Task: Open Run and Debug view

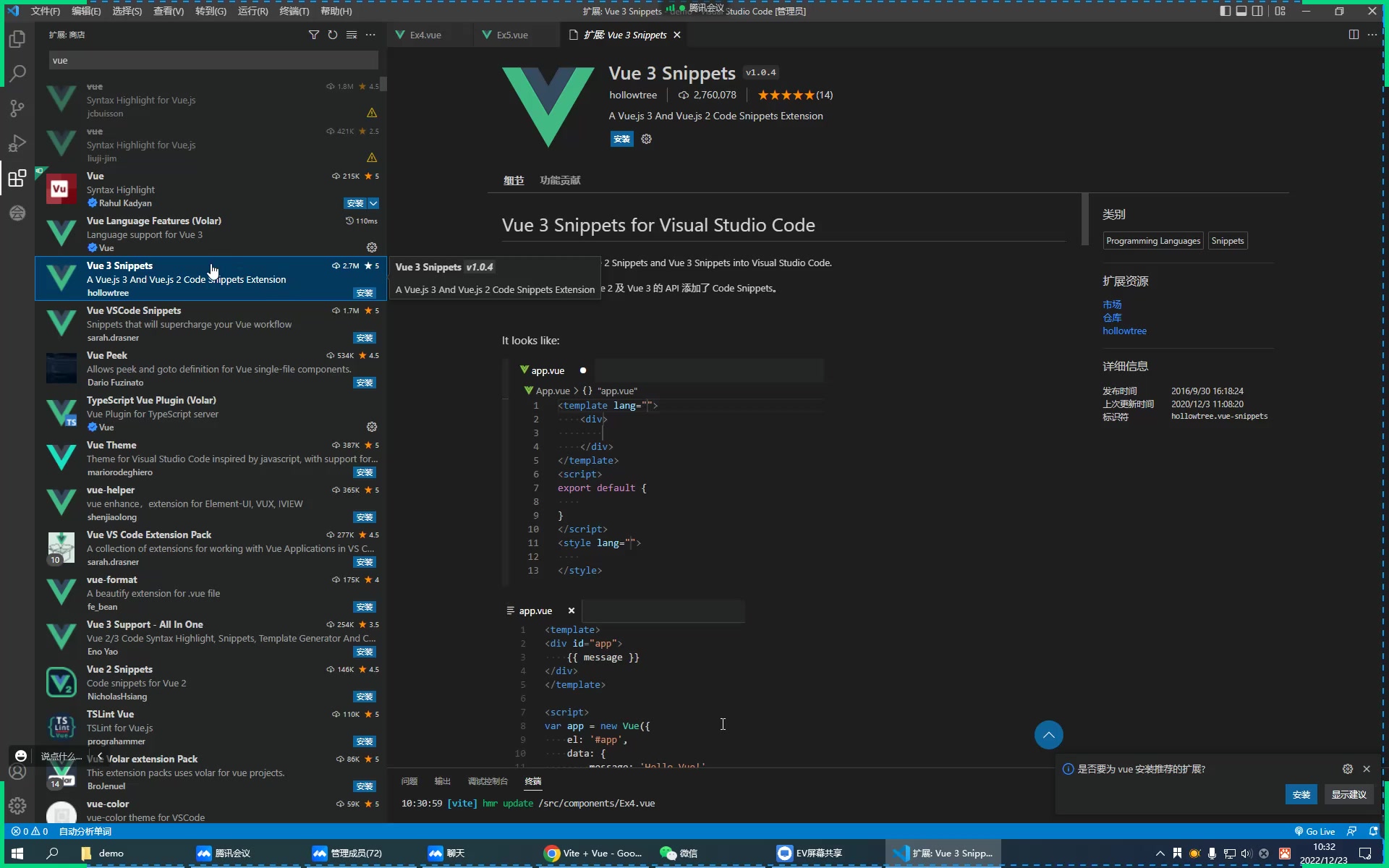Action: click(17, 143)
